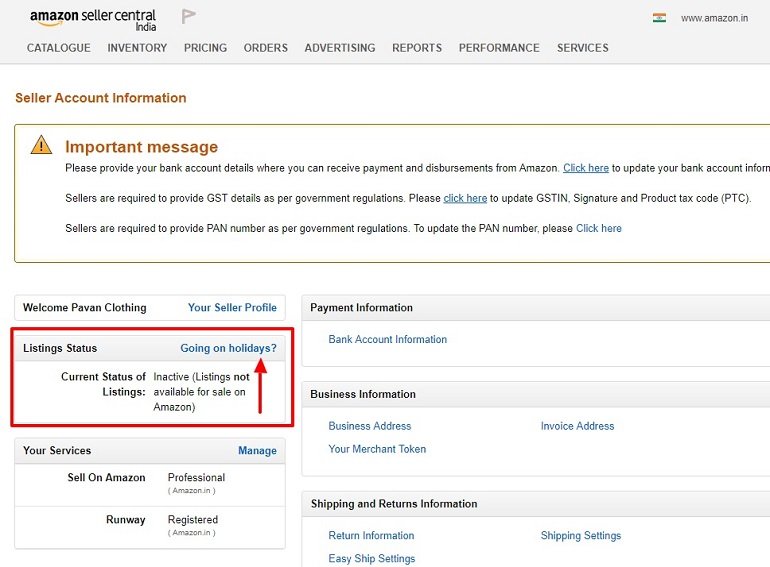Viewport: 770px width, 567px height.
Task: Click the GST details 'click here' link
Action: tap(465, 199)
